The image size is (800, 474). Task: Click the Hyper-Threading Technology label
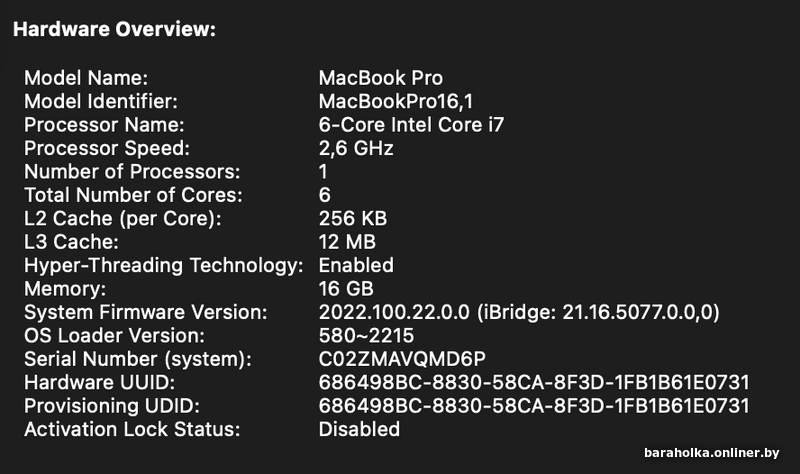pyautogui.click(x=163, y=265)
